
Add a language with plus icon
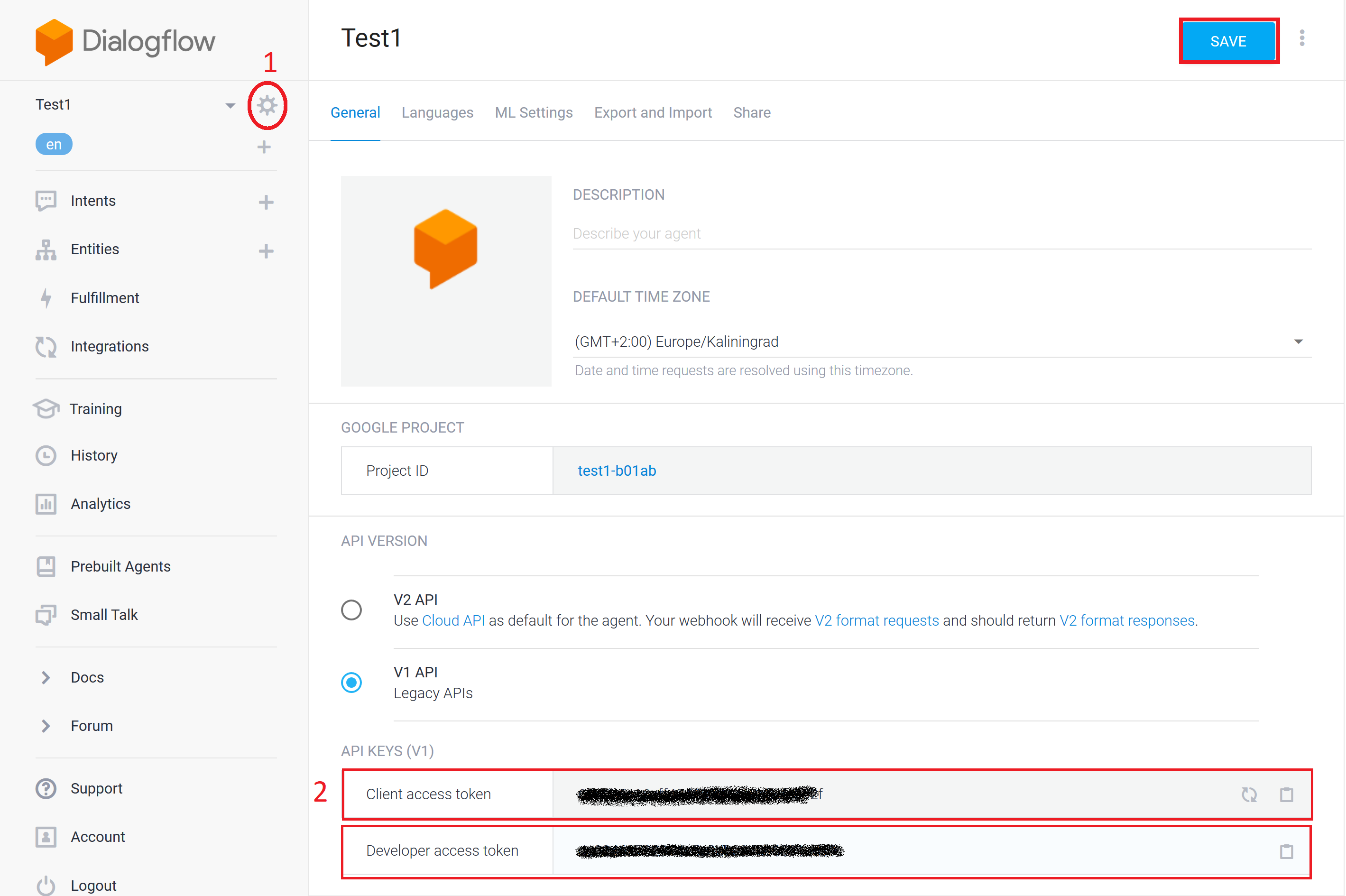click(263, 147)
